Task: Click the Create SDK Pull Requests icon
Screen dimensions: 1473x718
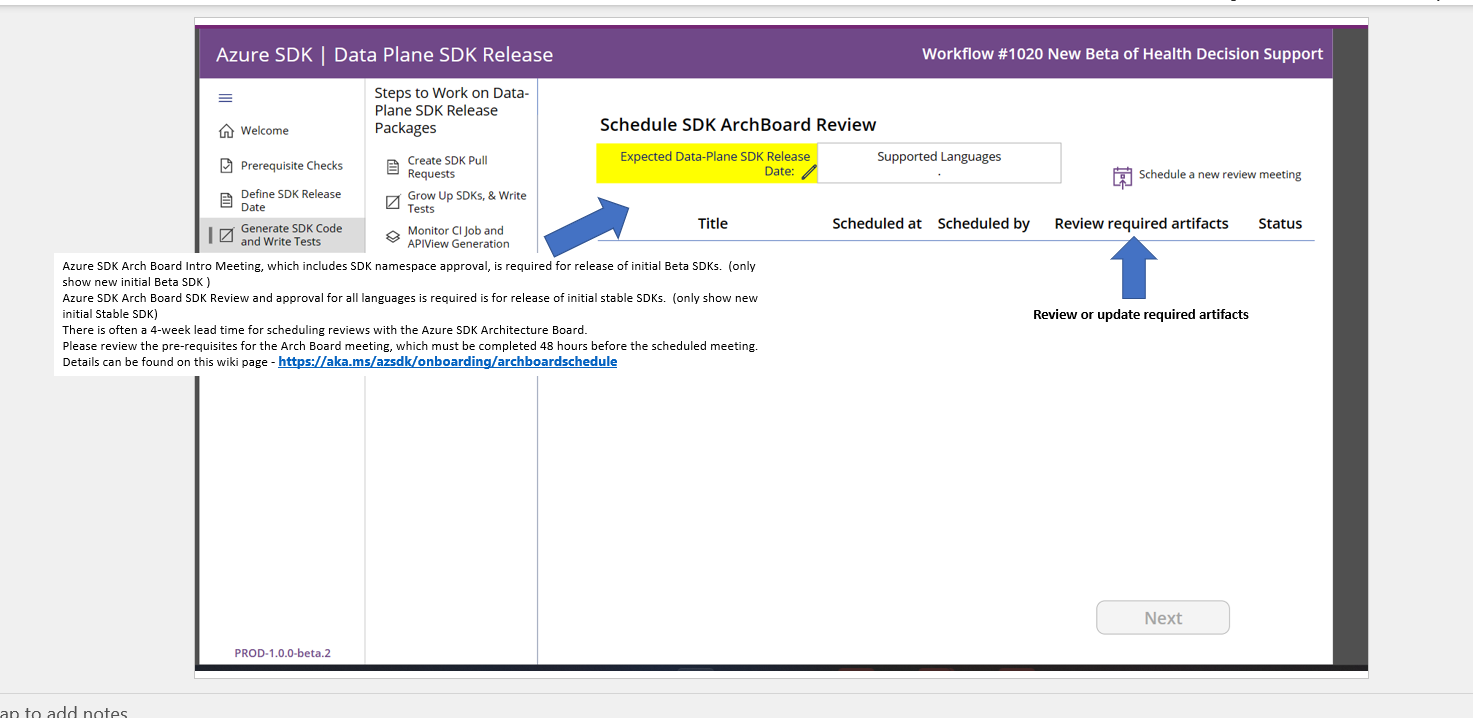Action: [x=392, y=166]
